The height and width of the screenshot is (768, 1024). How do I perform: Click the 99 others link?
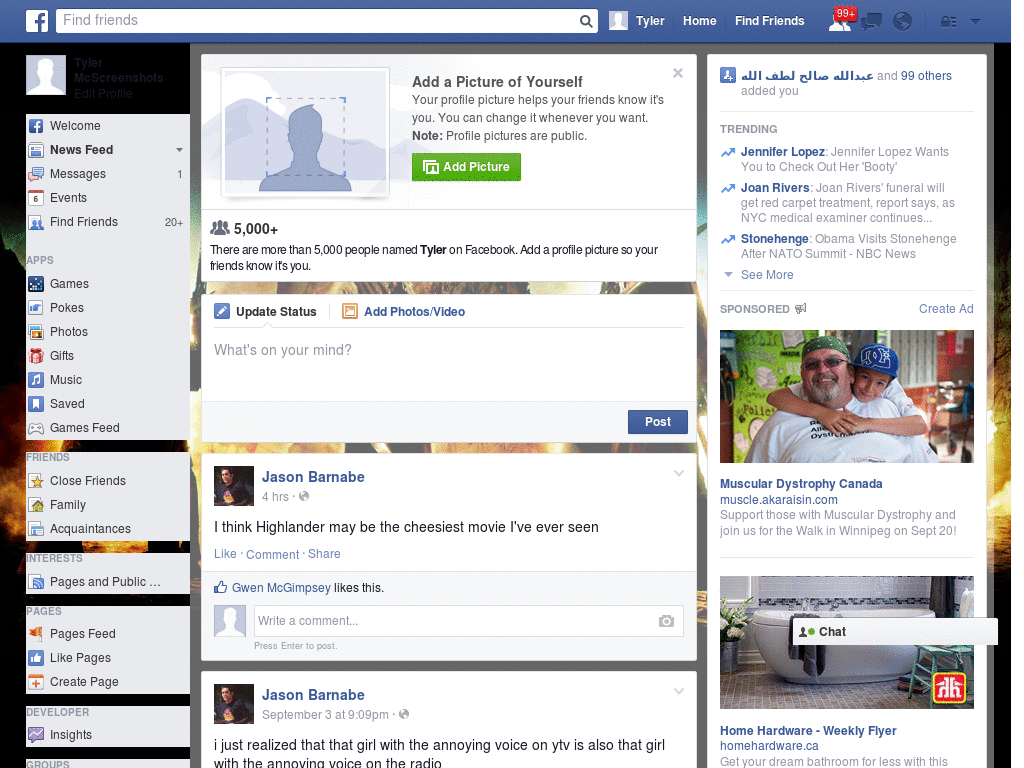click(926, 76)
